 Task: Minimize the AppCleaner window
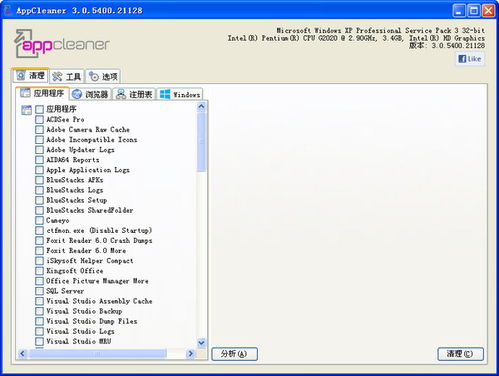point(459,10)
